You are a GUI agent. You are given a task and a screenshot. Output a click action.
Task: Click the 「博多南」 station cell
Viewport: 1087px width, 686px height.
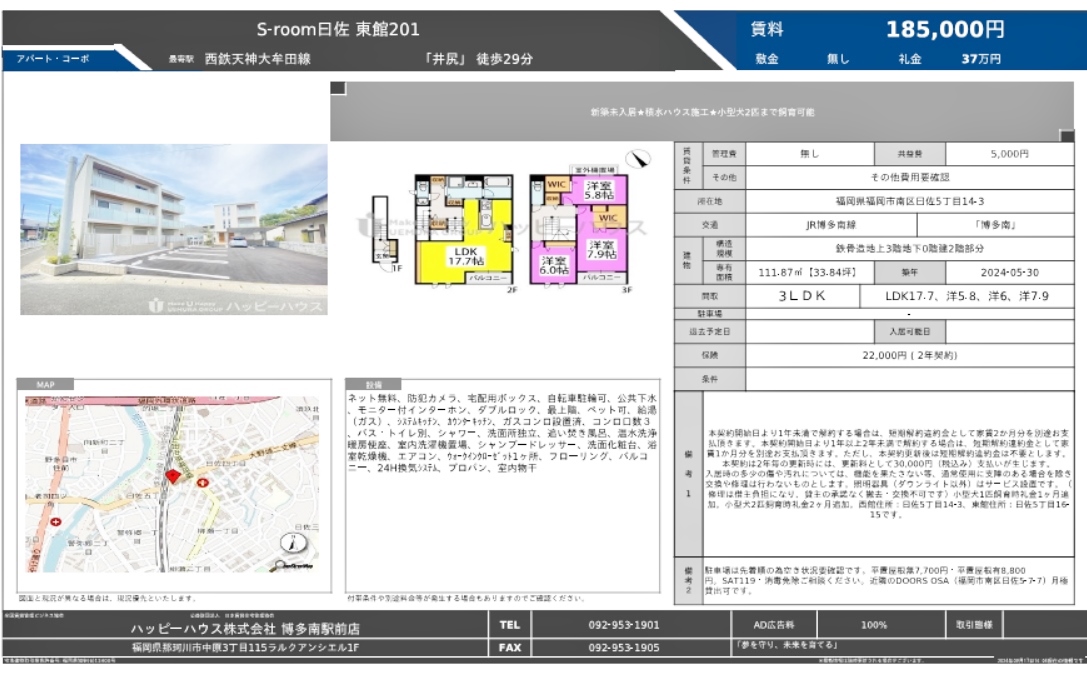(x=995, y=225)
